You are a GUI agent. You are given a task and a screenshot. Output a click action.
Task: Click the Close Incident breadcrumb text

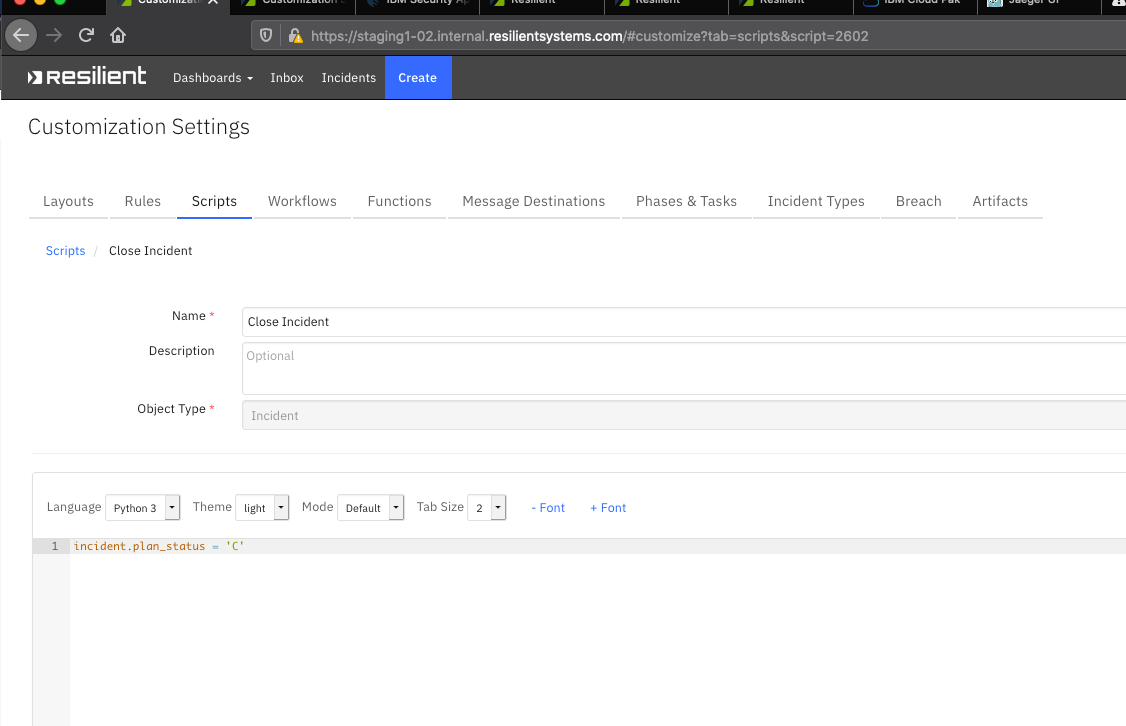click(150, 251)
